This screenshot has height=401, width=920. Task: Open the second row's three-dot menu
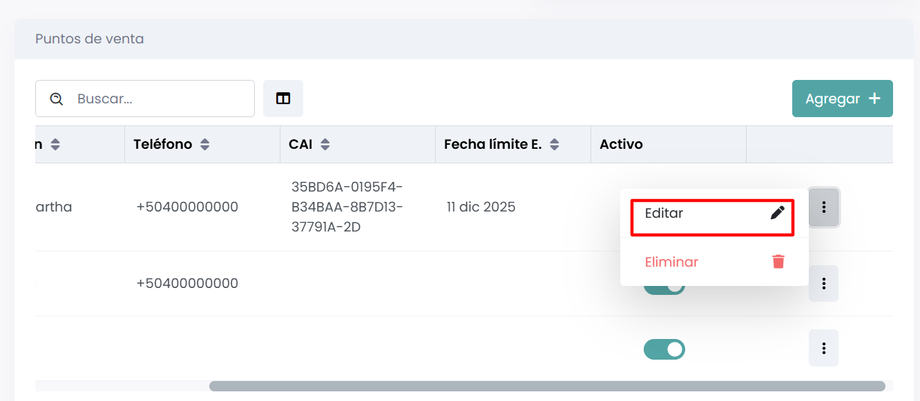pyautogui.click(x=823, y=283)
